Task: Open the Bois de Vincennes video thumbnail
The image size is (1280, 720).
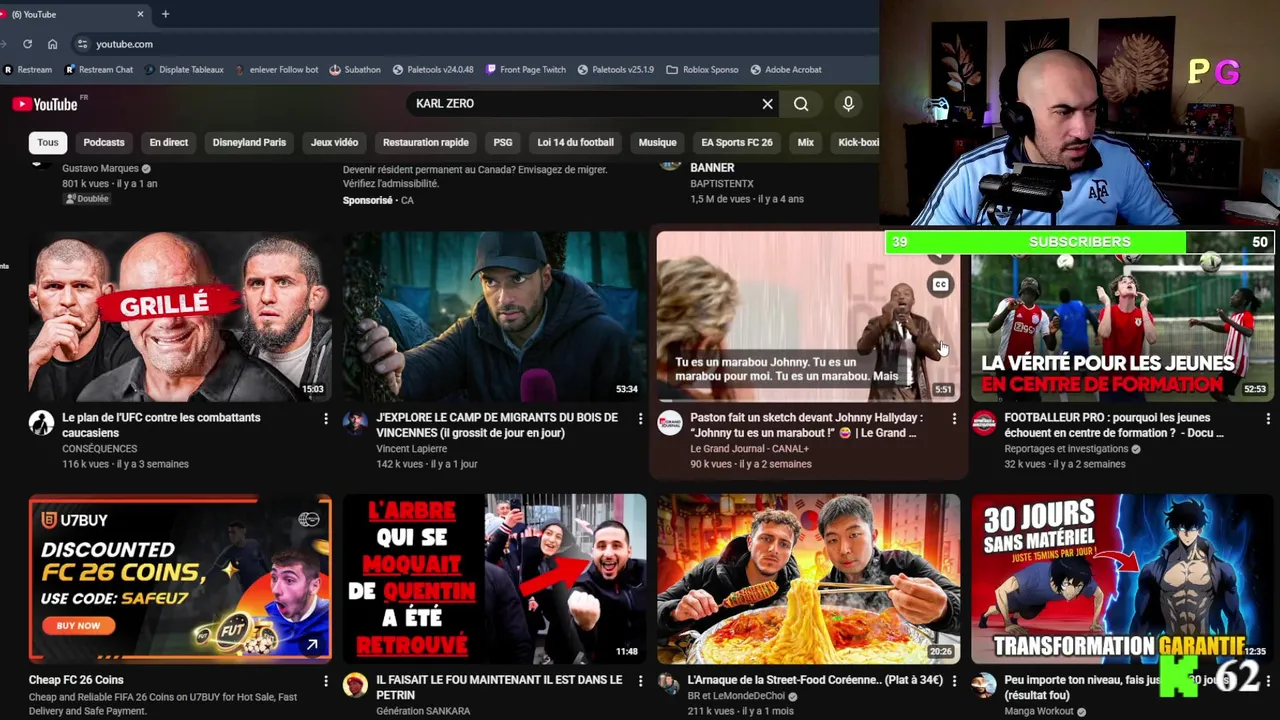Action: tap(494, 317)
